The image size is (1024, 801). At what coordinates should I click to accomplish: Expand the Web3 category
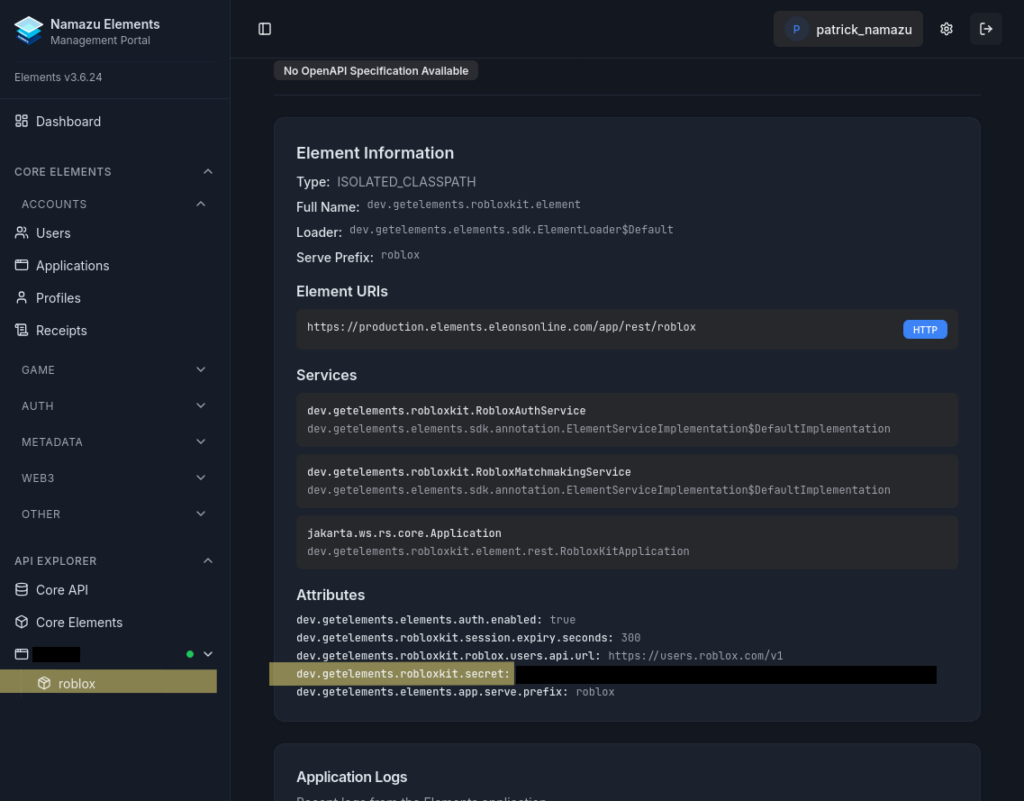coord(201,478)
